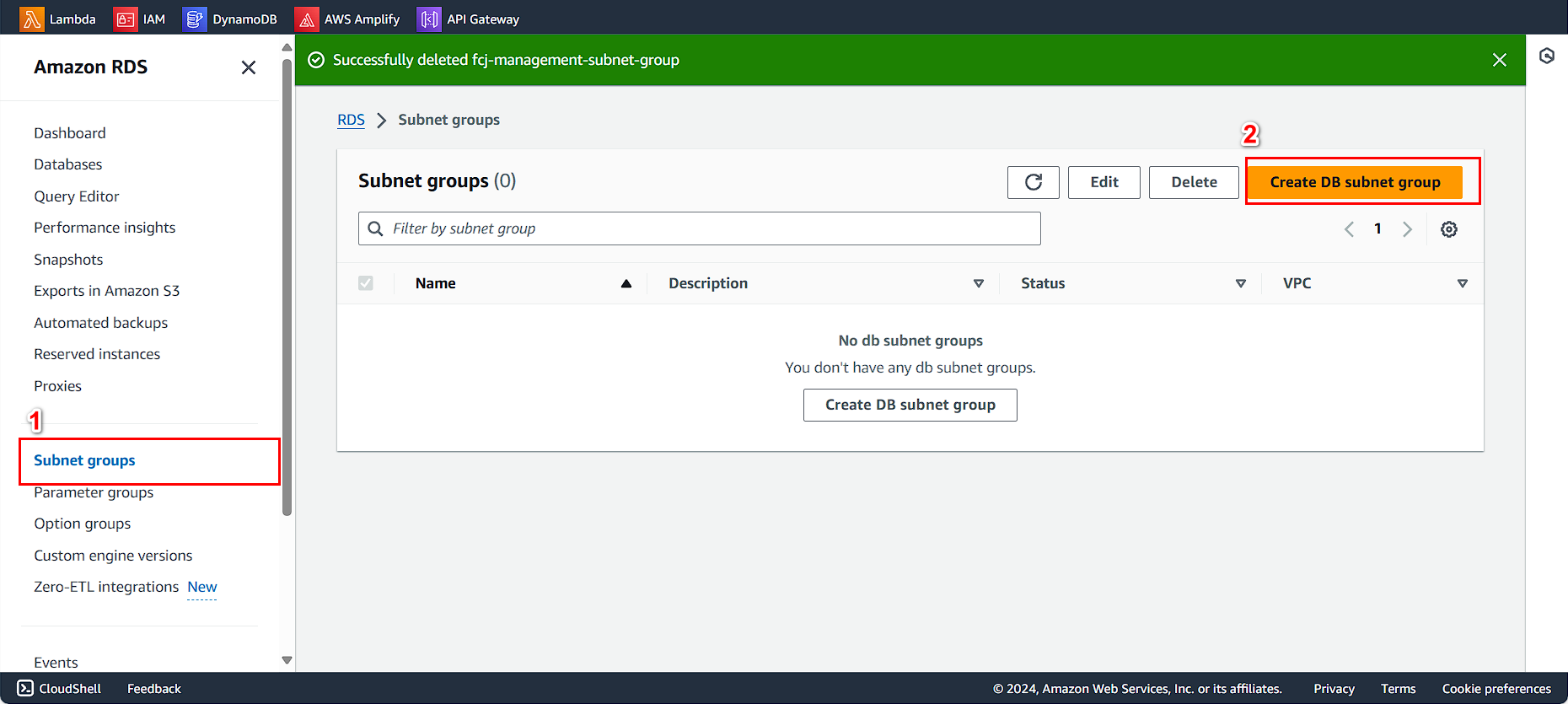The height and width of the screenshot is (704, 1568).
Task: Close the Amazon RDS navigation panel
Action: point(248,67)
